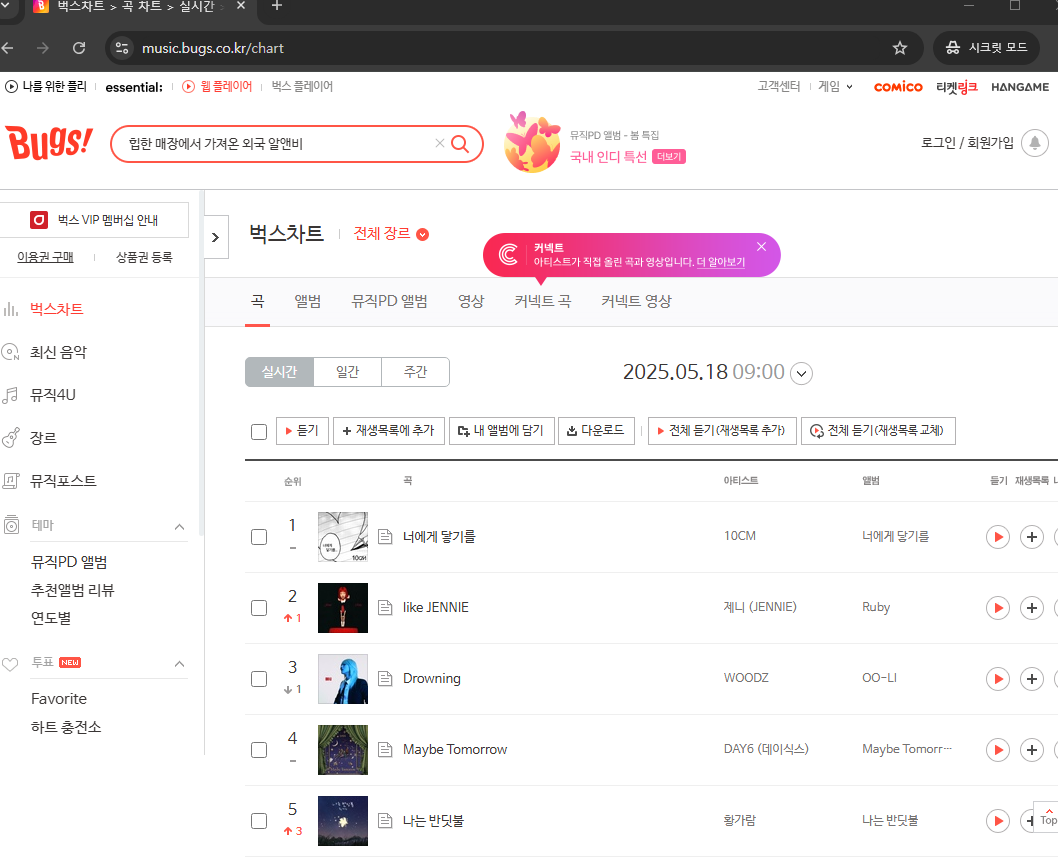The width and height of the screenshot is (1058, 866).
Task: Check the checkbox for rank 1 song
Action: coord(259,536)
